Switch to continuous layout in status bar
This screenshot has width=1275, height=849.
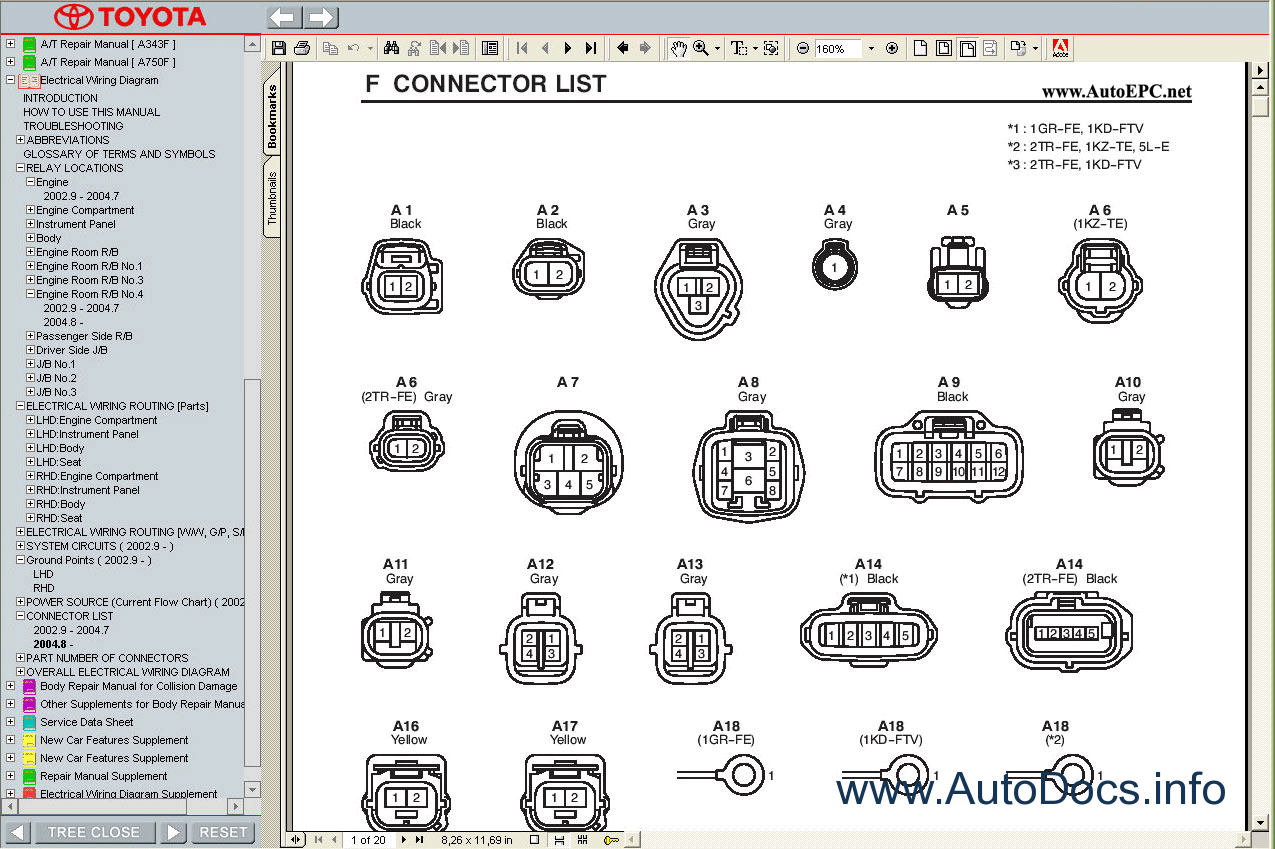pos(559,840)
